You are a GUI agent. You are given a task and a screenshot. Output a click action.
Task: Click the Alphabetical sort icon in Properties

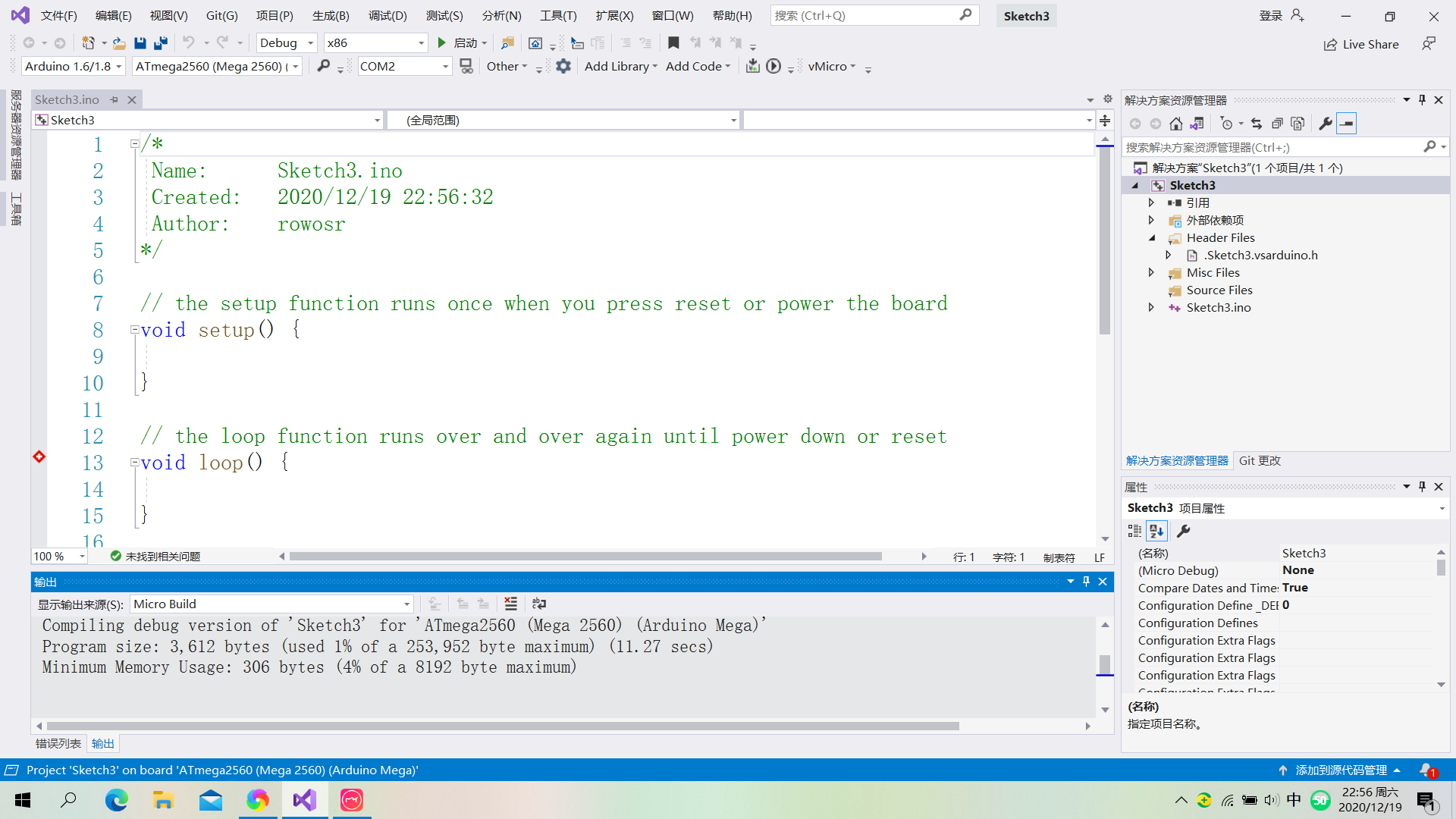(1156, 531)
